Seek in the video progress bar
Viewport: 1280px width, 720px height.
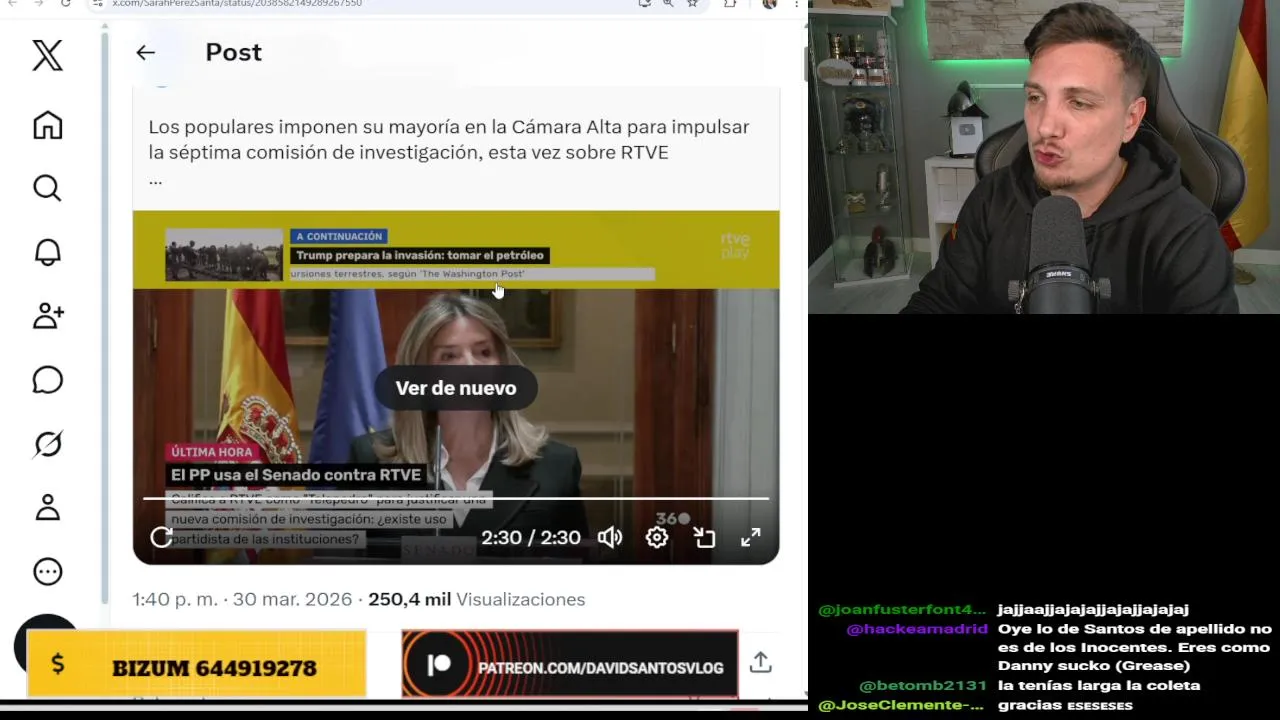(456, 498)
